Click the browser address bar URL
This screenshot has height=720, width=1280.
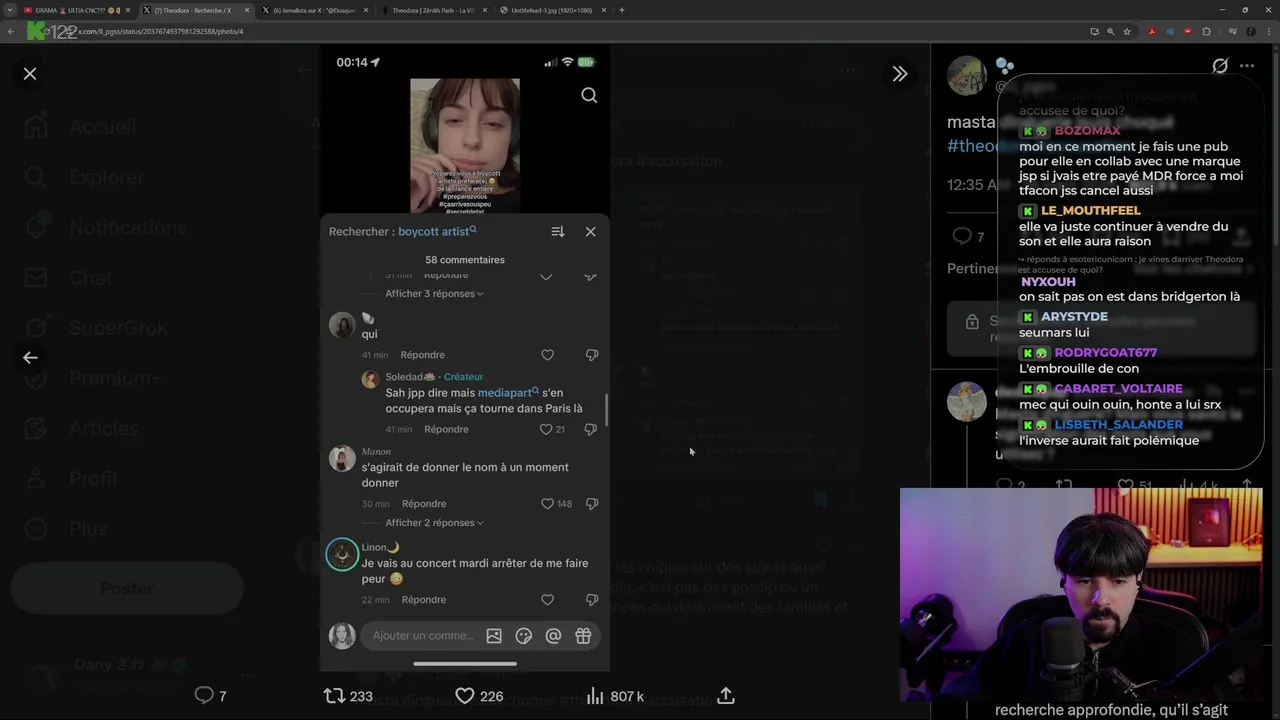(160, 31)
